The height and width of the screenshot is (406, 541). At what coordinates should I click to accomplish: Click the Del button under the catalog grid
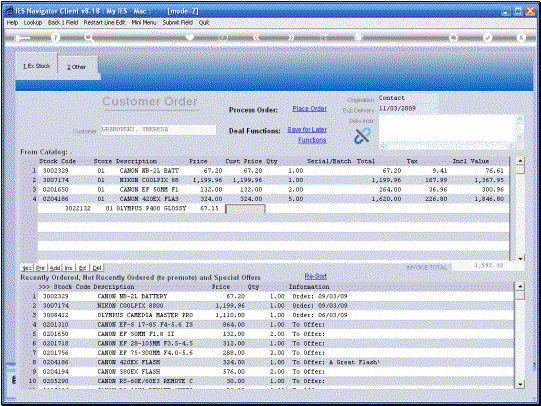[97, 268]
